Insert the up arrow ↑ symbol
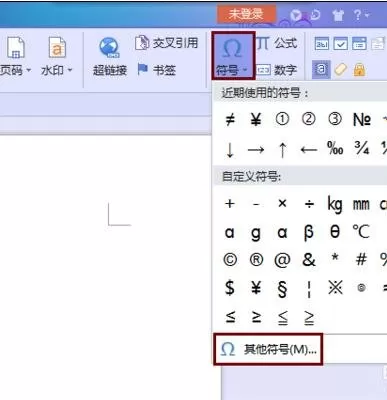Viewport: 387px width, 400px height. [282, 150]
